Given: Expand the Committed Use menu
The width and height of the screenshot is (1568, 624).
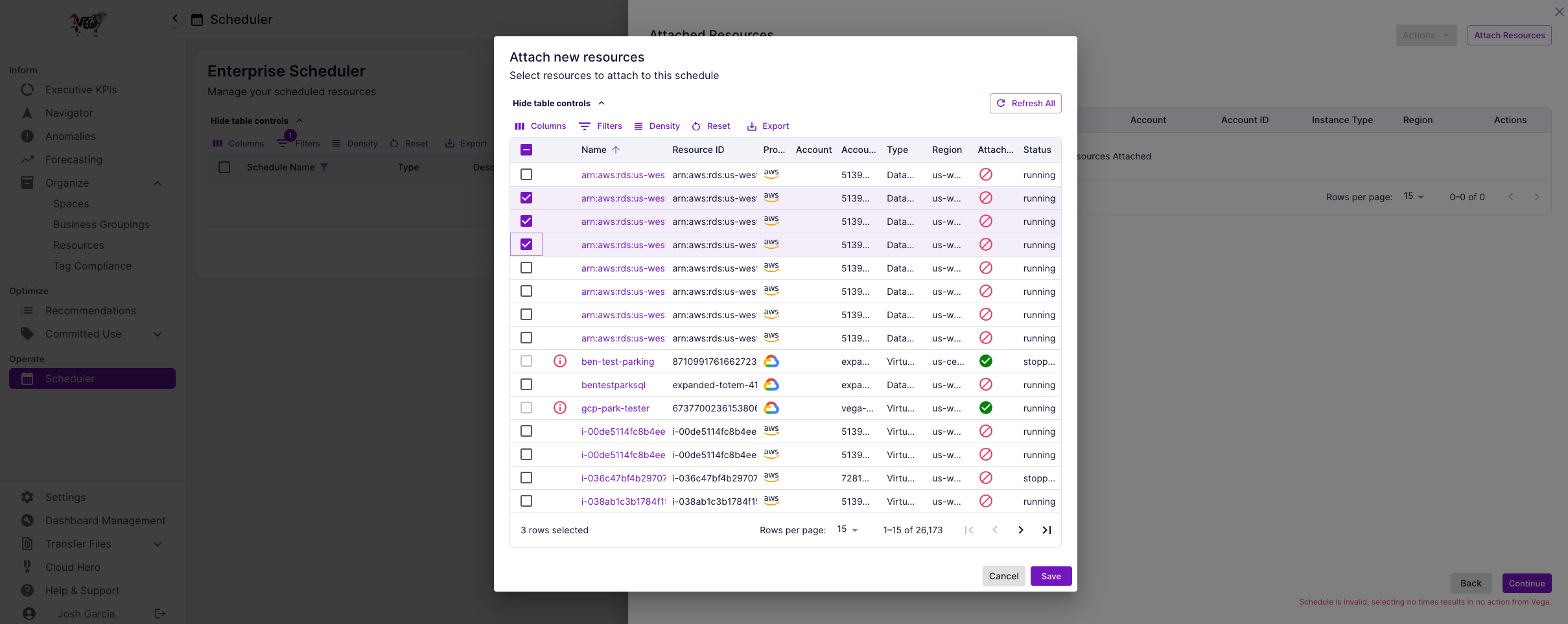Looking at the screenshot, I should click(158, 334).
